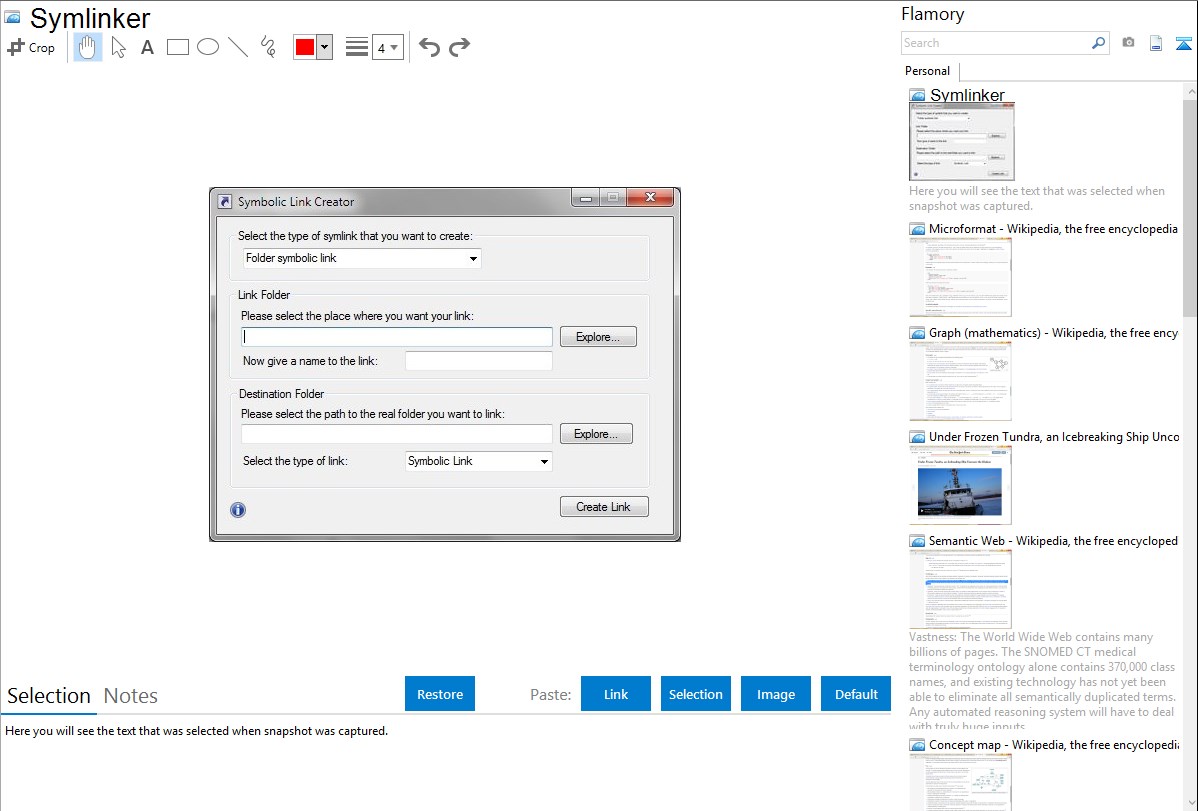Click the camera snapshot icon

[x=1128, y=43]
